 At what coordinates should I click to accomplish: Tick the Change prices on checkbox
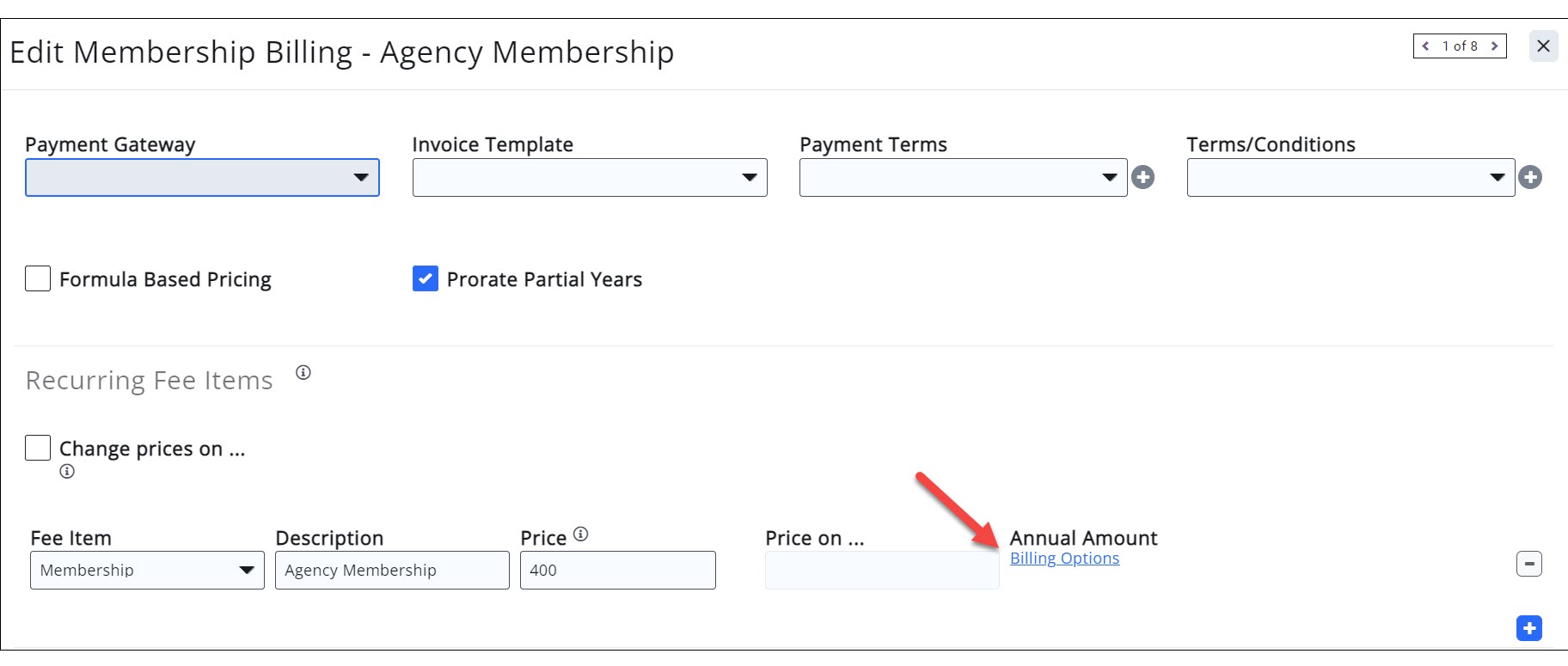38,449
